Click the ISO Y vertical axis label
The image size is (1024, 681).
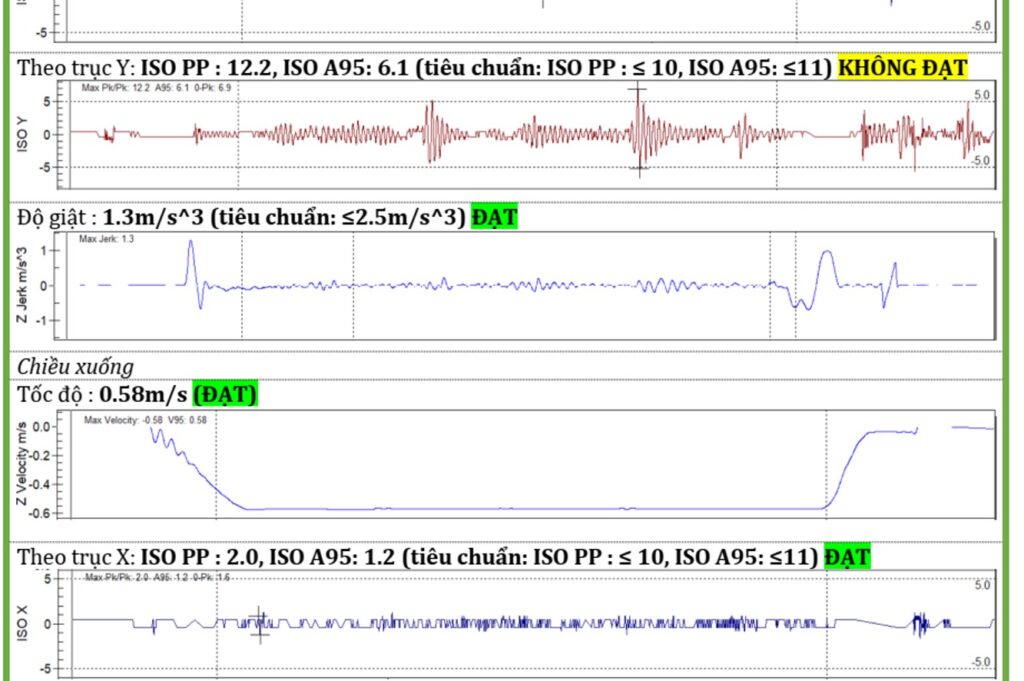coord(22,134)
